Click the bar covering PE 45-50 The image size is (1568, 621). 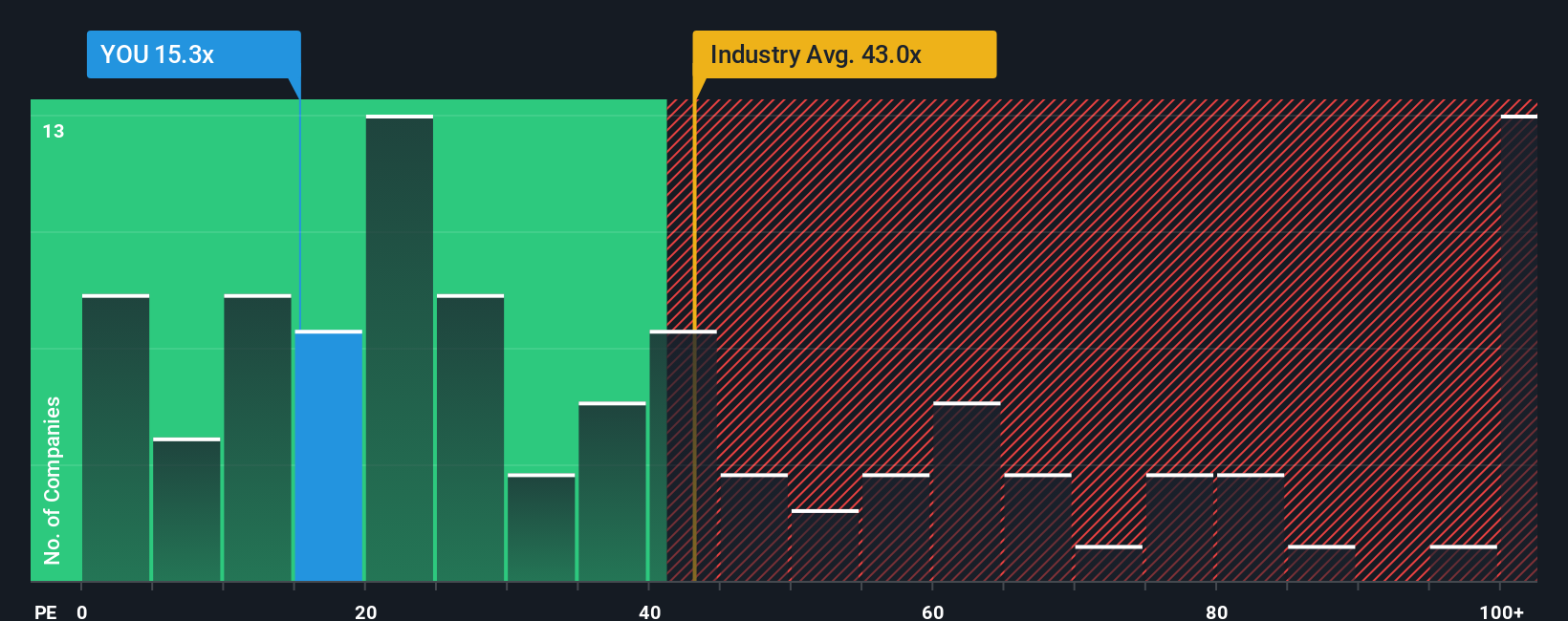click(754, 527)
